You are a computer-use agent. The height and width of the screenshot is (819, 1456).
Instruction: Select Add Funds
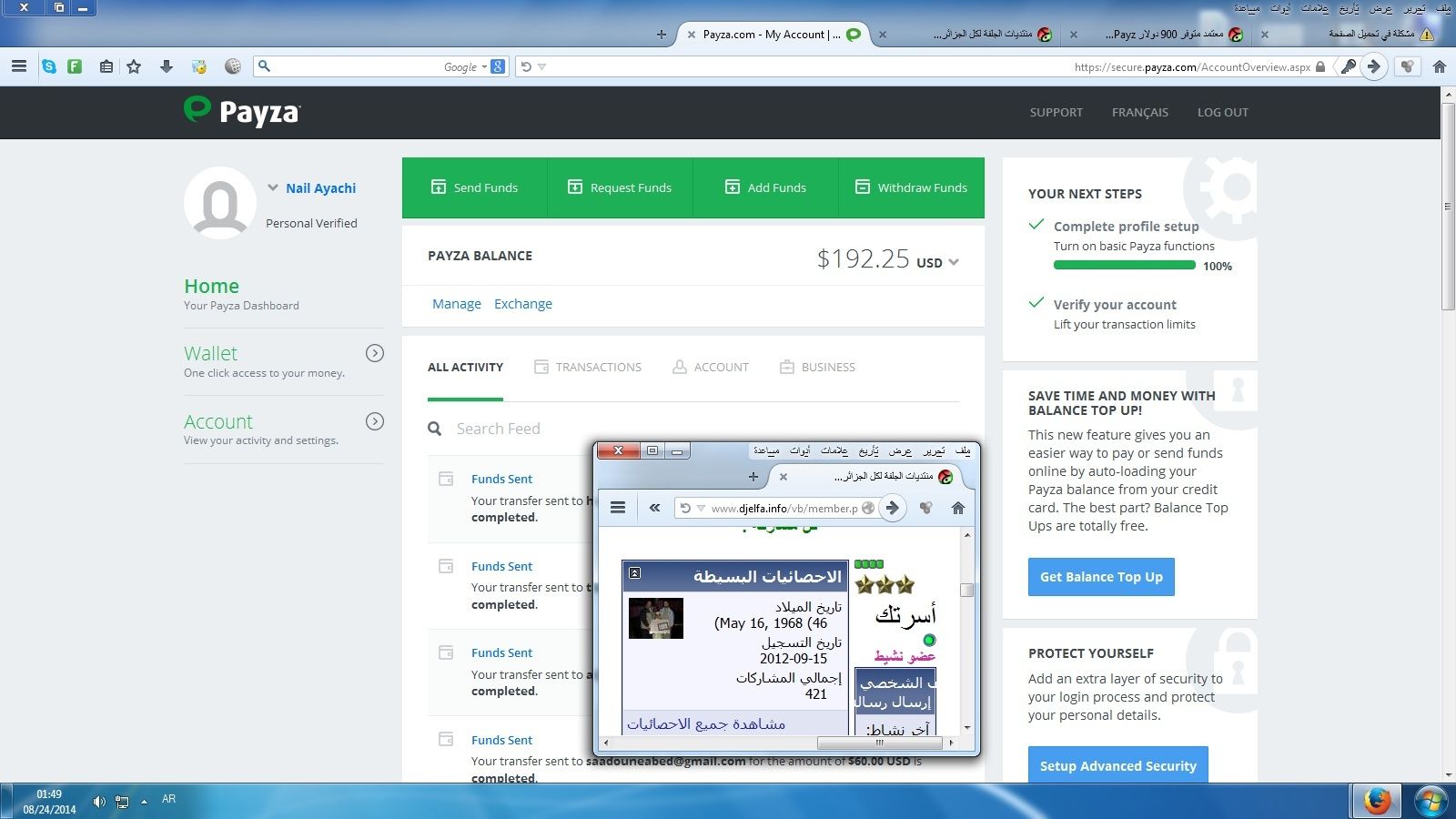click(765, 187)
